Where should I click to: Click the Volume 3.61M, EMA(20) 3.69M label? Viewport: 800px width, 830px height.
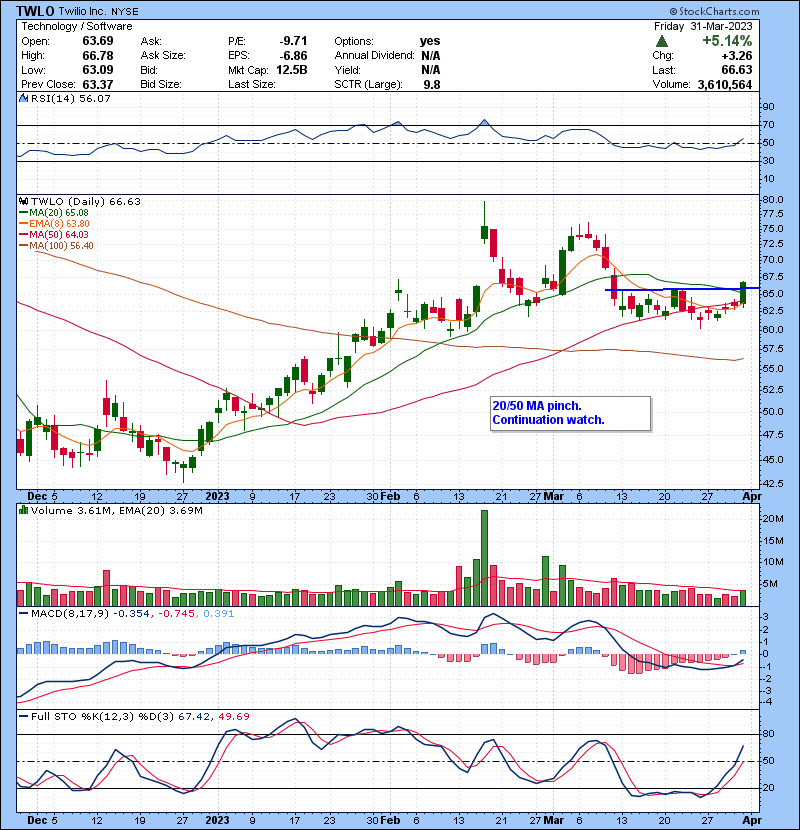point(116,510)
